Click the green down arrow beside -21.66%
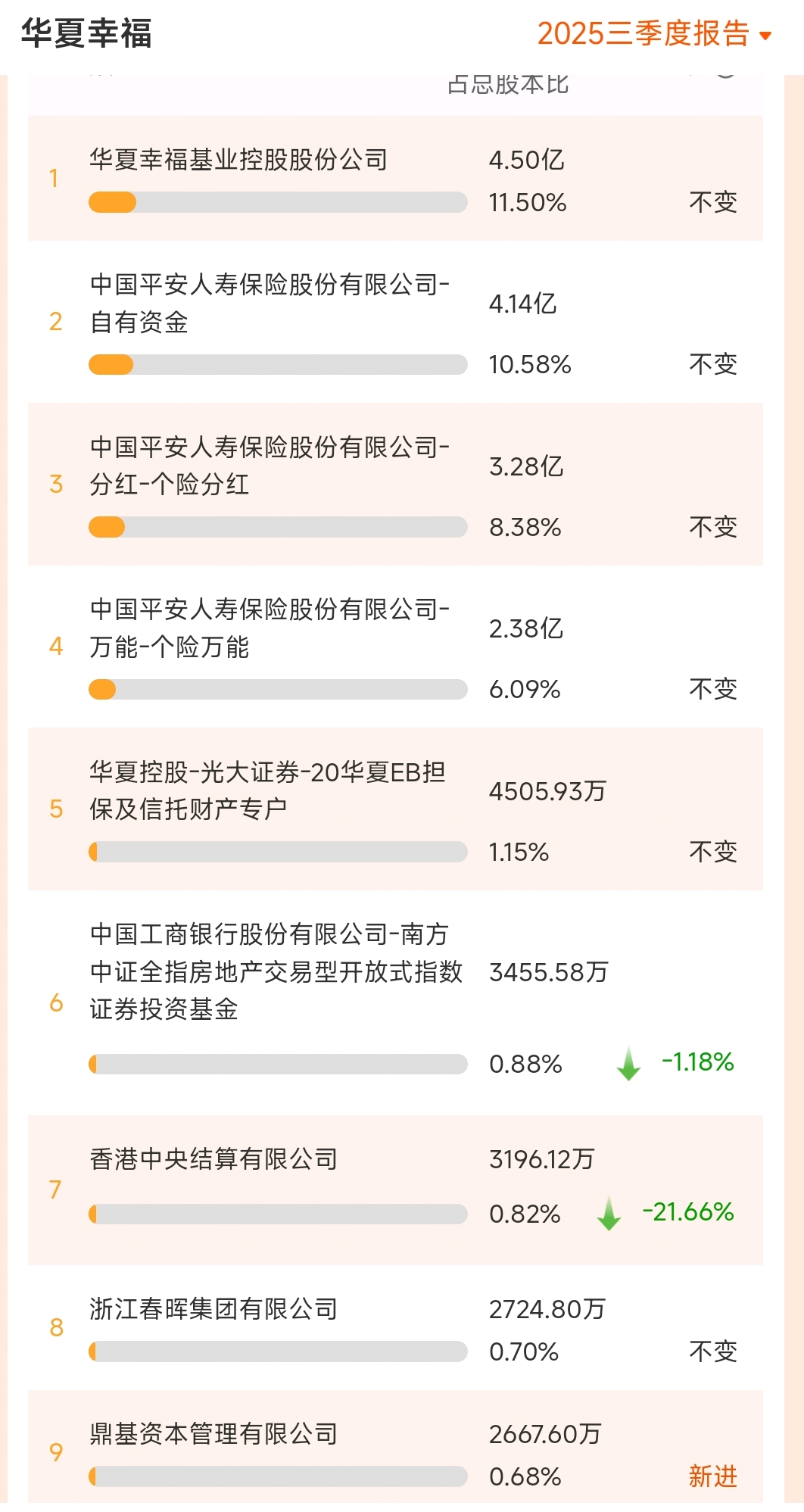Viewport: 804px width, 1512px height. 609,1213
